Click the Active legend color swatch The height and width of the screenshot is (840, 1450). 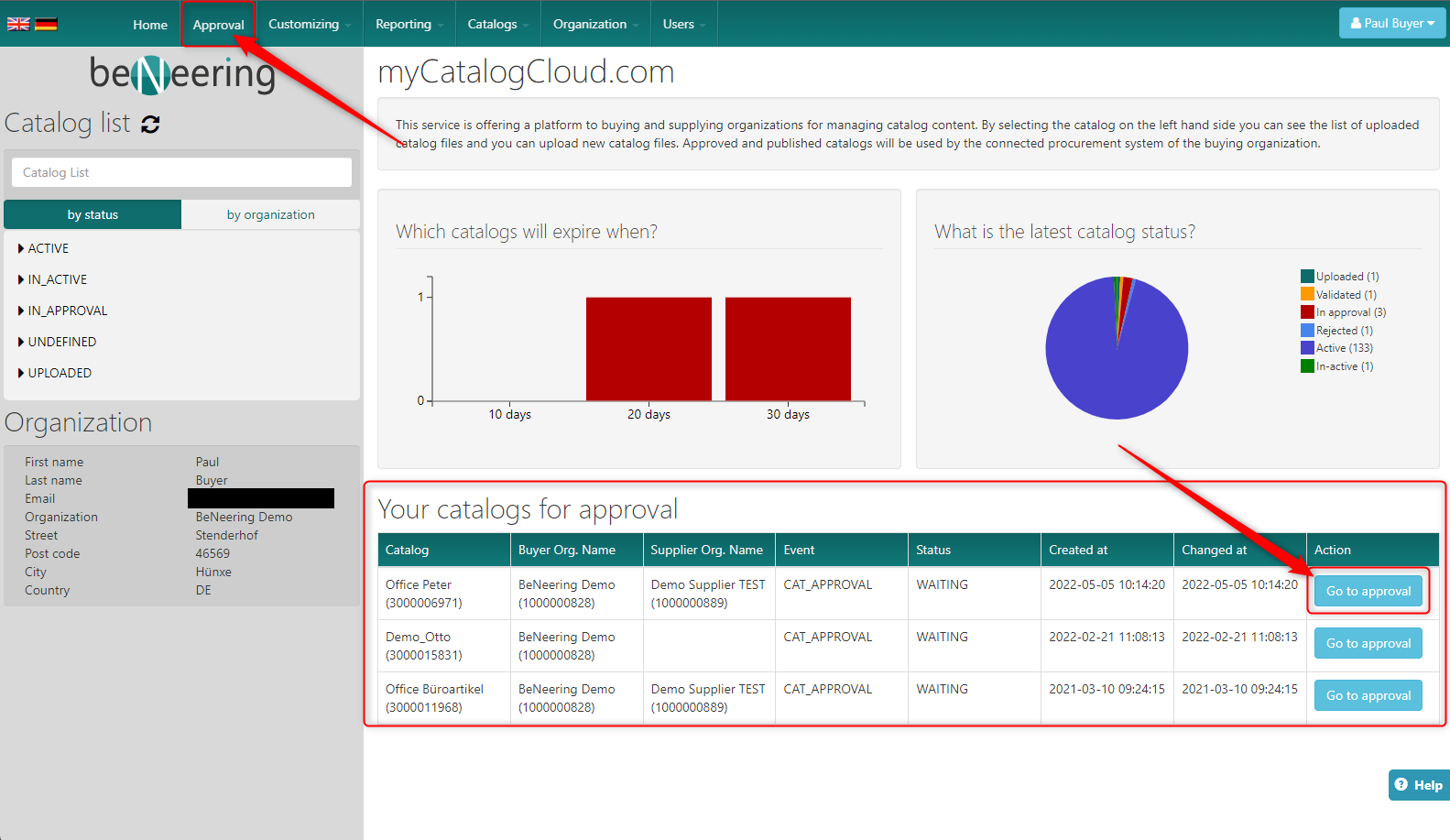pos(1307,348)
